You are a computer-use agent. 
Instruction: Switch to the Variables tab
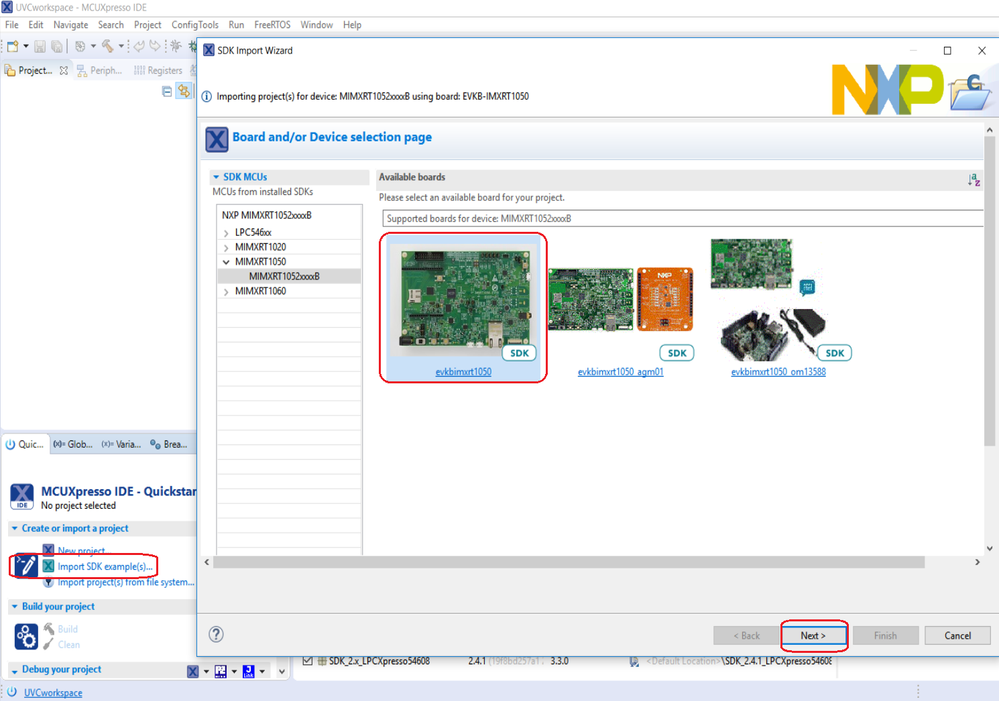tap(121, 444)
